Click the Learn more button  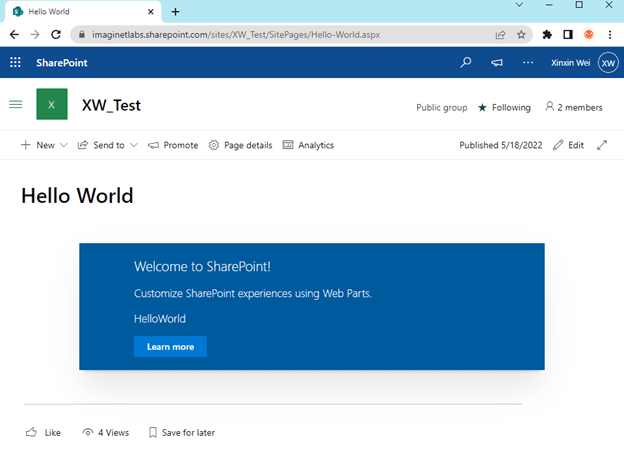click(170, 347)
